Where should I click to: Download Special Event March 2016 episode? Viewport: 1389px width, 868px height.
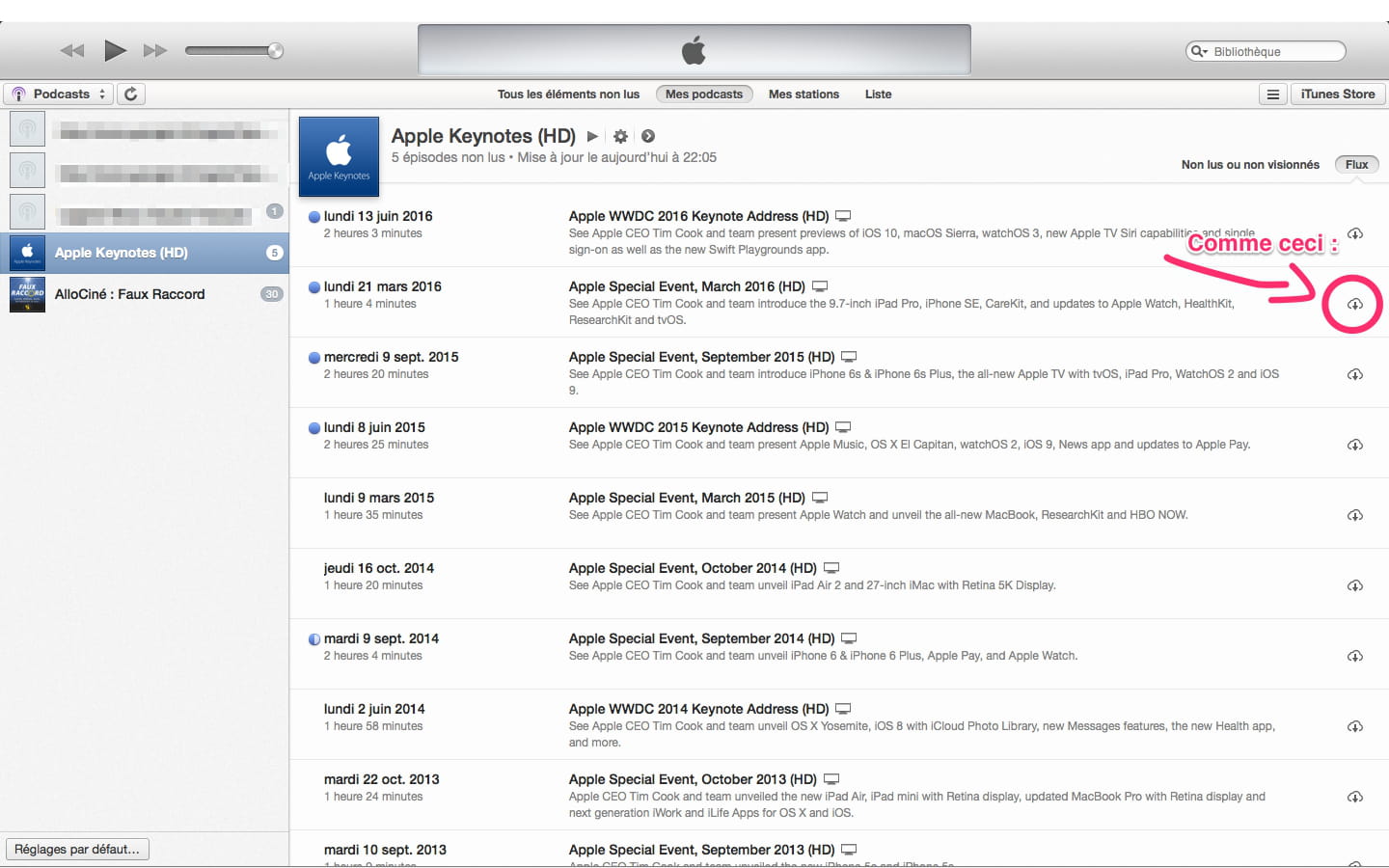tap(1354, 304)
